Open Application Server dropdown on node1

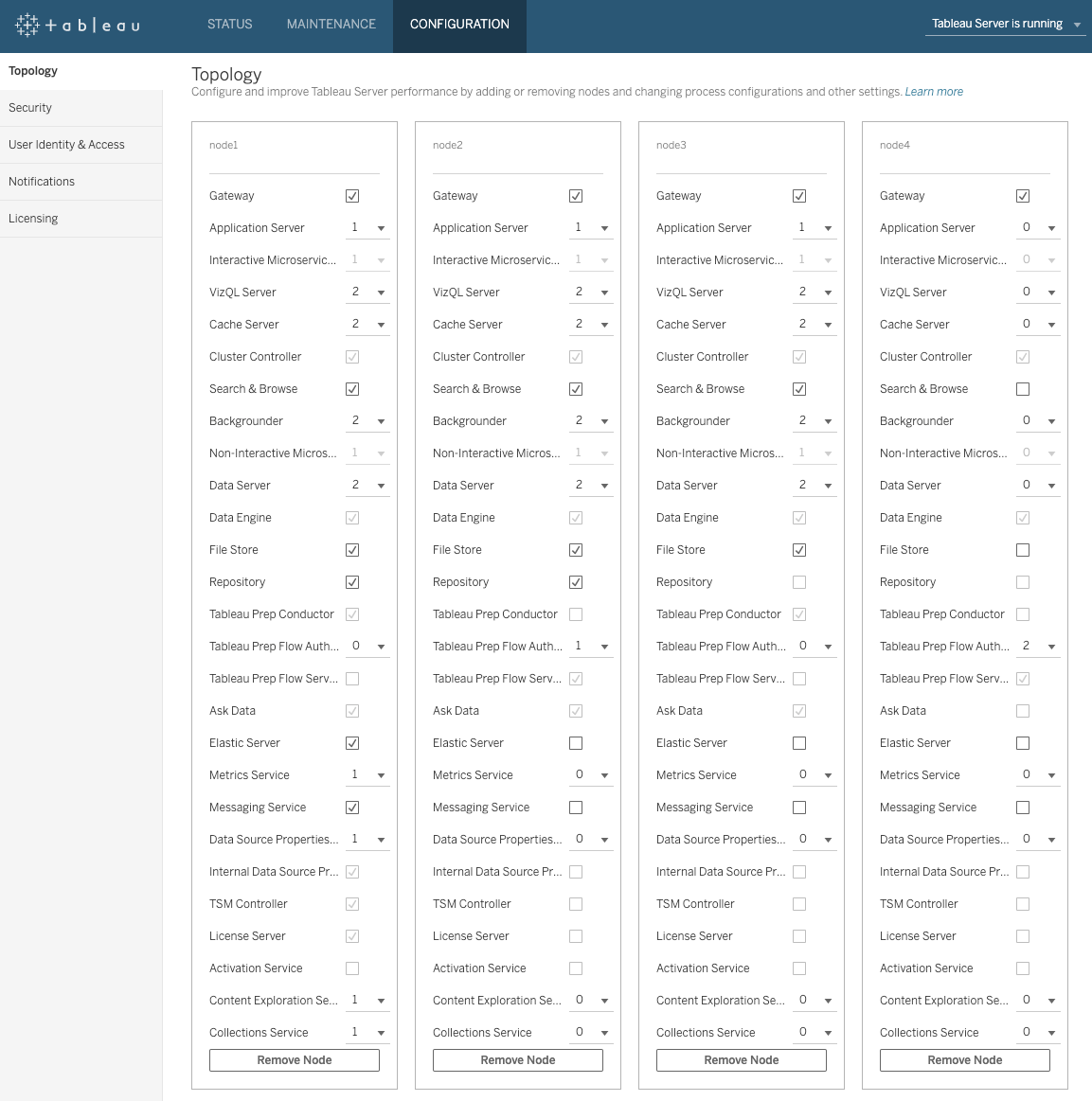[x=367, y=228]
